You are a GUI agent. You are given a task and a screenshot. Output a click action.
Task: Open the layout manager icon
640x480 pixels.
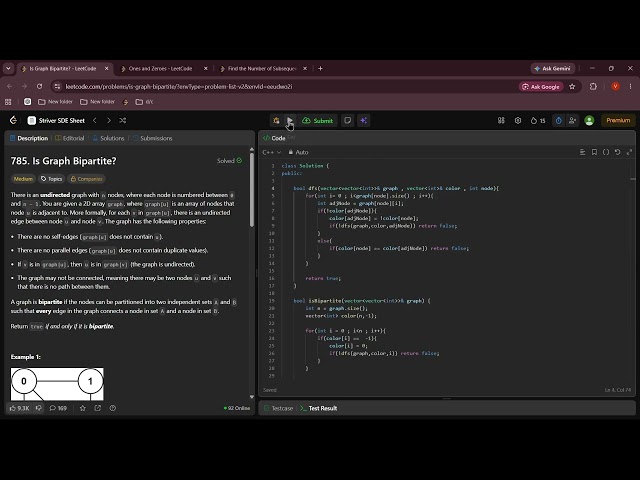point(501,120)
